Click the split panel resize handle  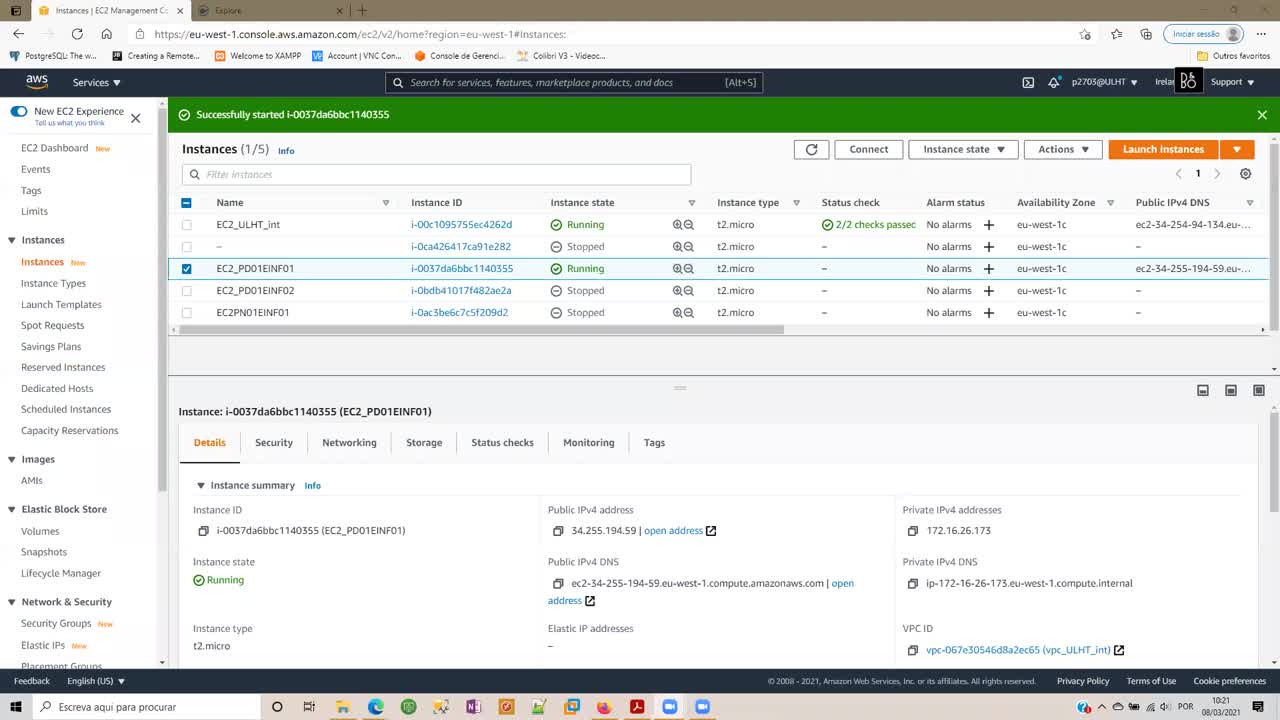tap(680, 388)
